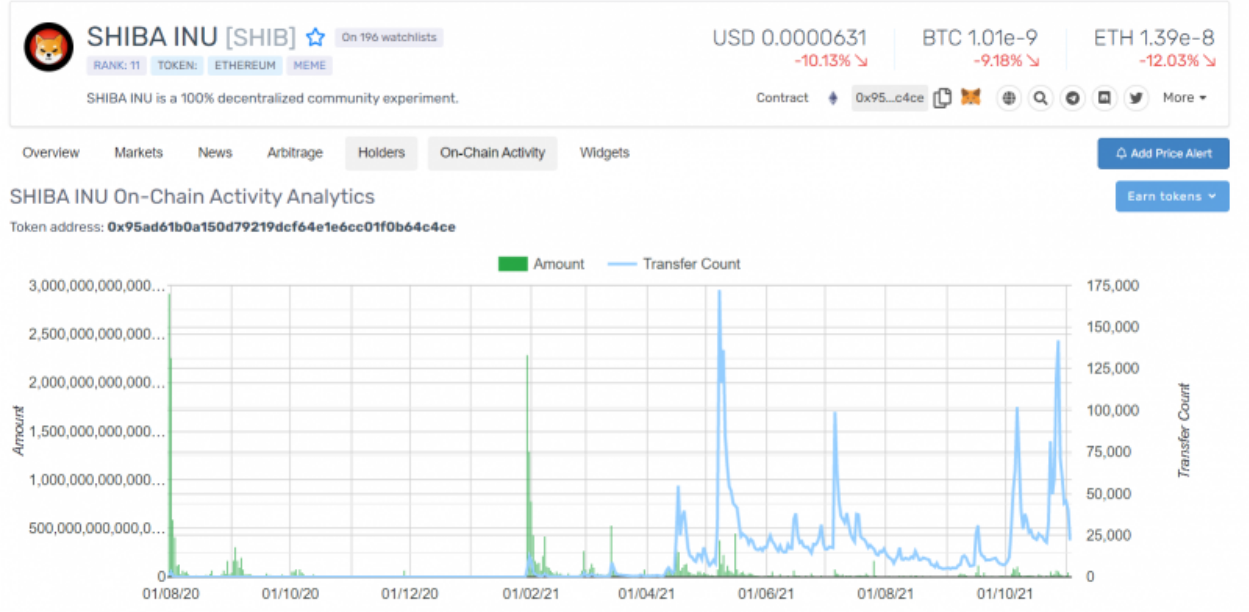Select the On-Chain Activity tab
Image resolution: width=1249 pixels, height=612 pixels.
pos(492,153)
